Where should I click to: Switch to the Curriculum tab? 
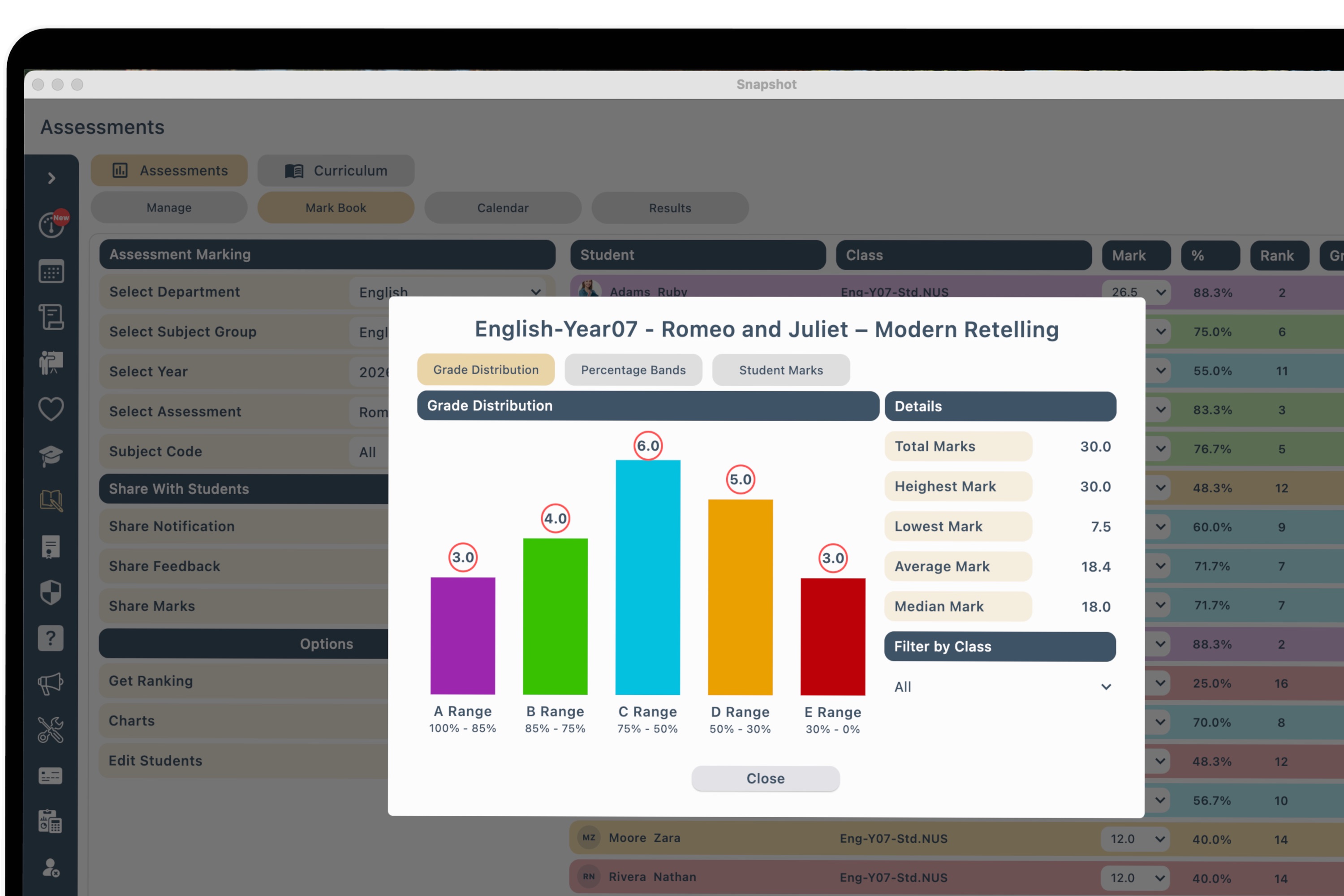click(336, 170)
